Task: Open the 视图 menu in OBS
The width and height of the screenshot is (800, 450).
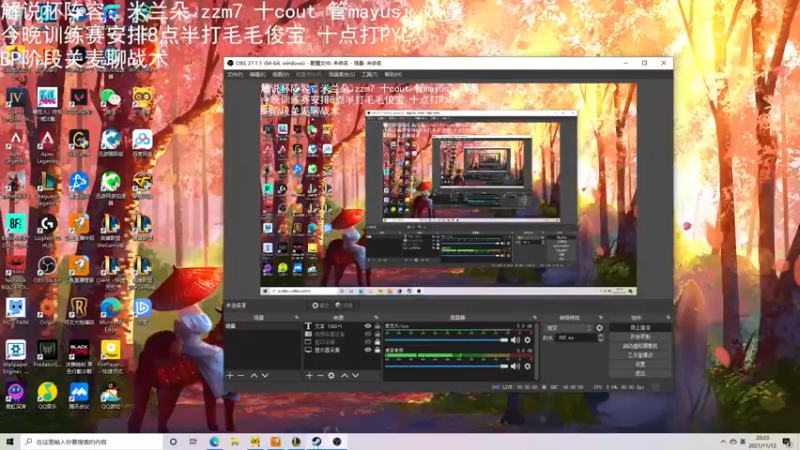Action: click(281, 74)
